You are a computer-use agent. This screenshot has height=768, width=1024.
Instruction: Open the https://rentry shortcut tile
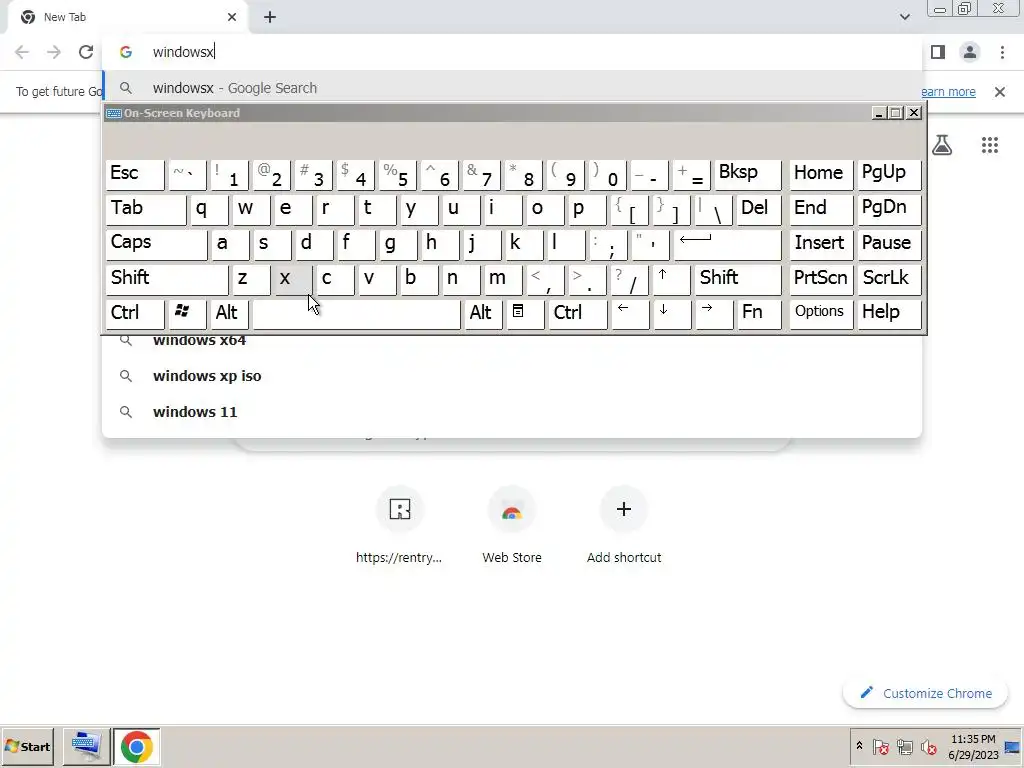pos(399,526)
